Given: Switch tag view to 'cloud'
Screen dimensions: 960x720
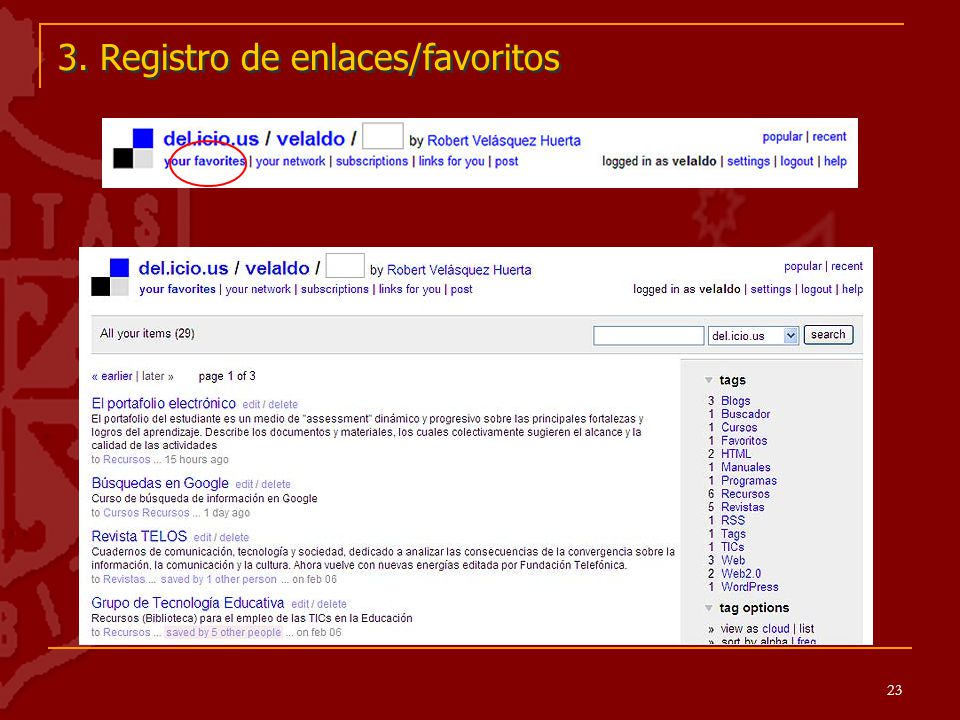Looking at the screenshot, I should (776, 629).
